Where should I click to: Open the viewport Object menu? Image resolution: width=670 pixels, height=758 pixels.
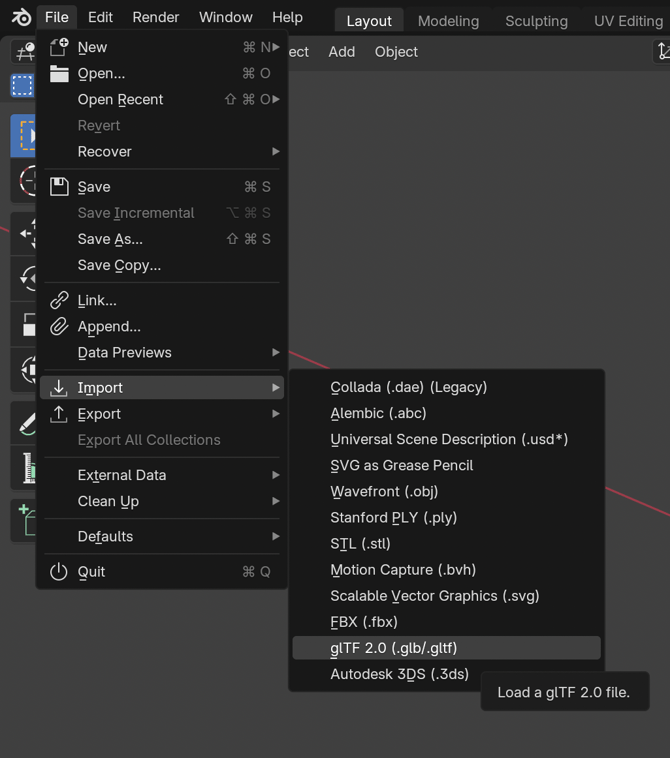tap(396, 52)
